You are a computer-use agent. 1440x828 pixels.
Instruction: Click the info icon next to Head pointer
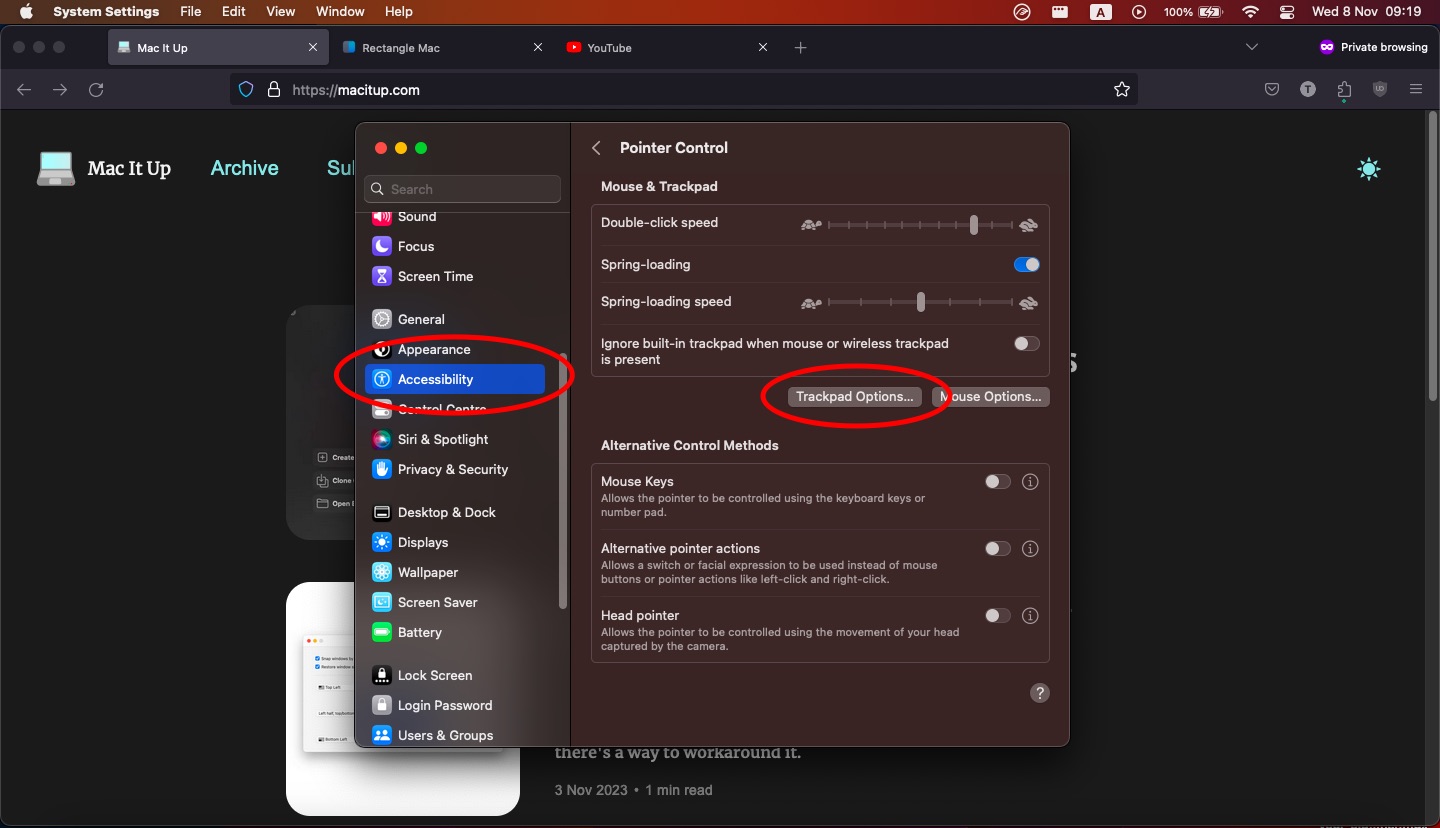1030,616
